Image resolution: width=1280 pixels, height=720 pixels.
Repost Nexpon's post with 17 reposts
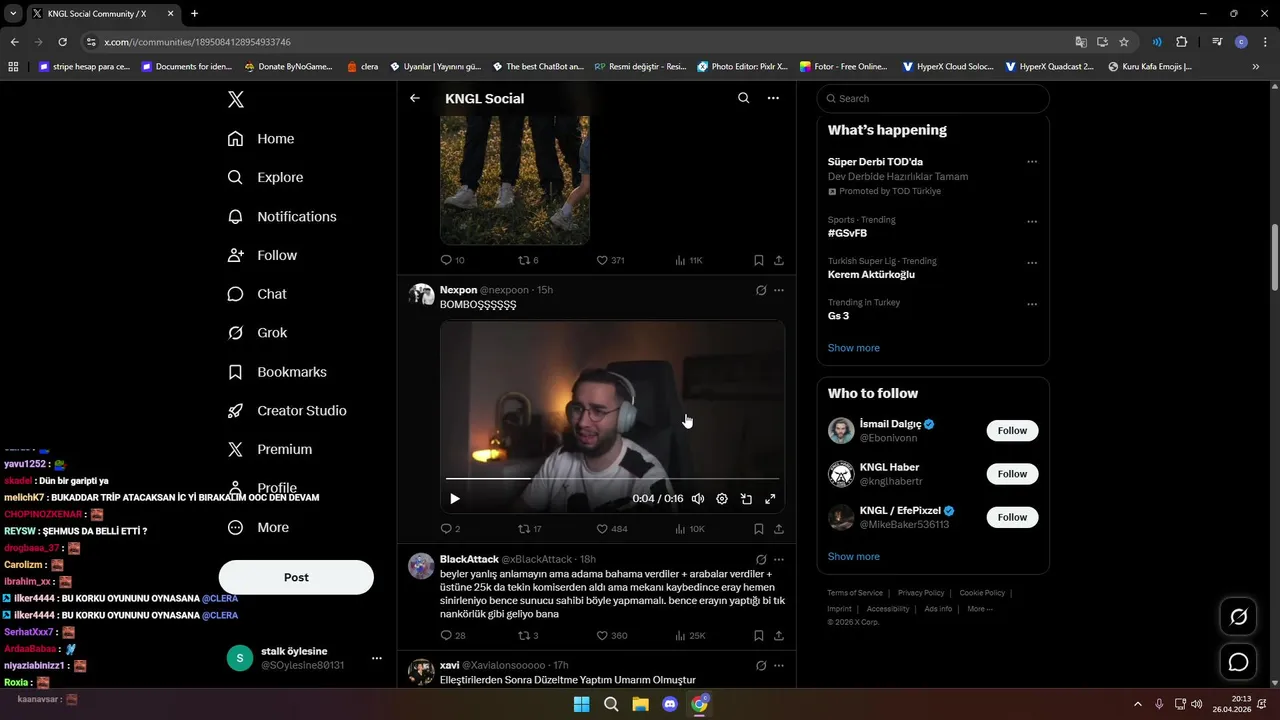530,529
